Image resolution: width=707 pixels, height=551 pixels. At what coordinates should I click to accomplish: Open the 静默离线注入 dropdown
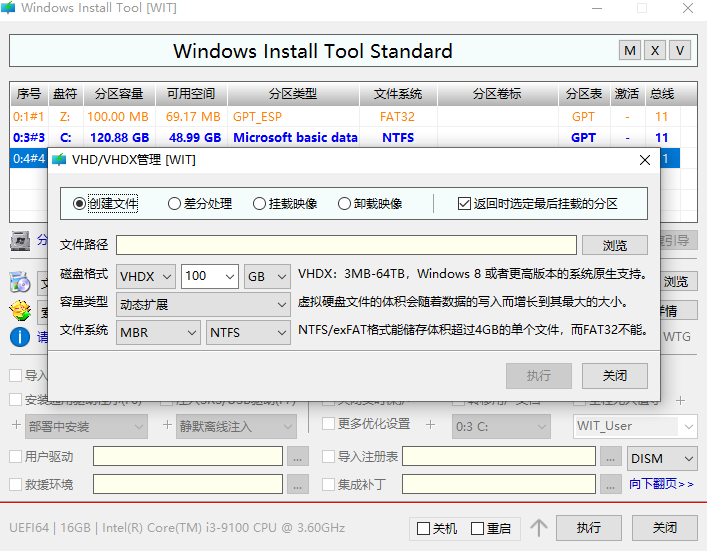(236, 426)
